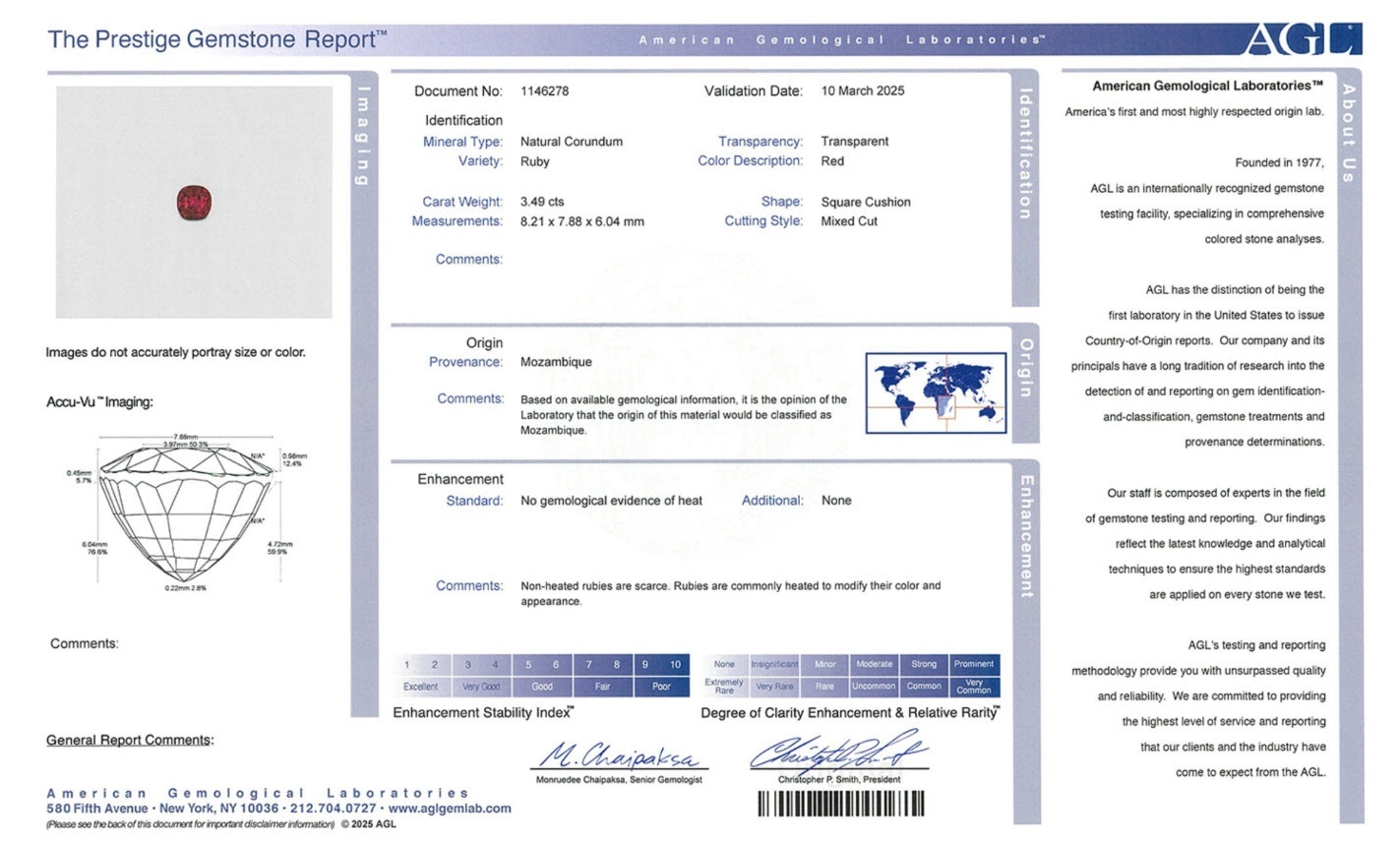Choose the Prominent clarity enhancement cell
This screenshot has width=1400, height=842.
coord(974,664)
